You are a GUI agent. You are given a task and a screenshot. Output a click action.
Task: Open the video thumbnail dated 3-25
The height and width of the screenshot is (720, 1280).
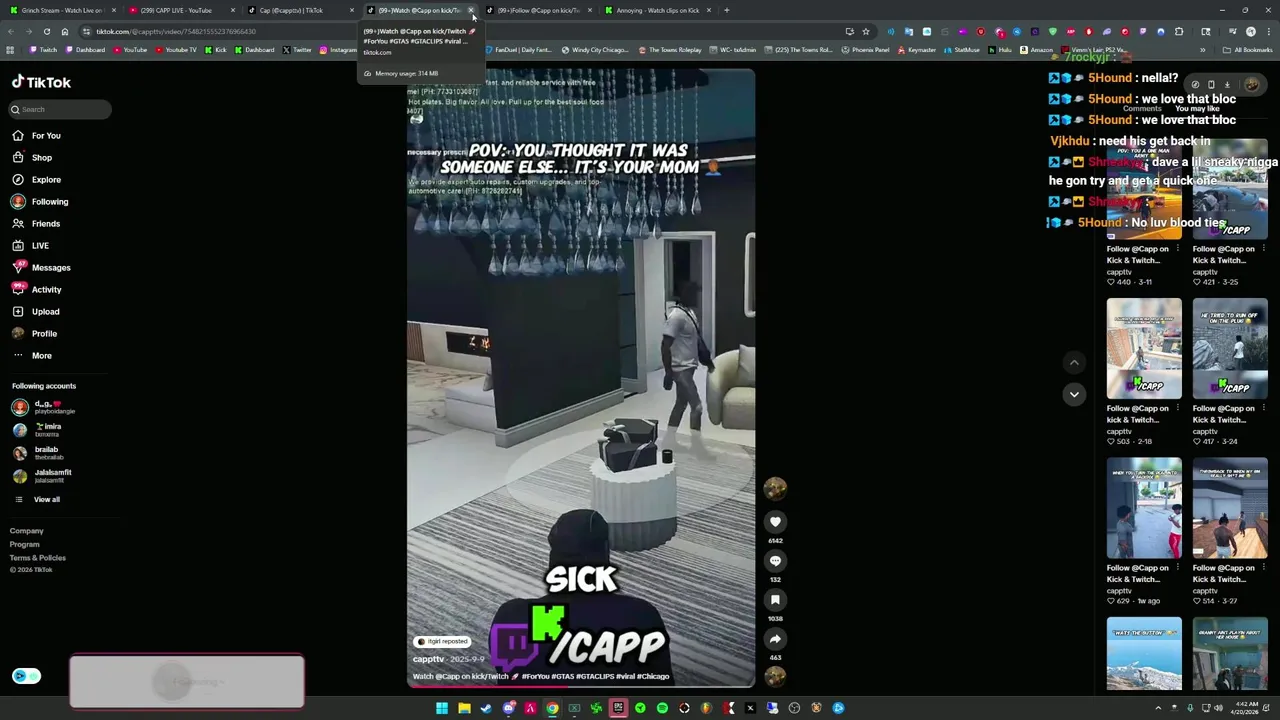[1230, 190]
